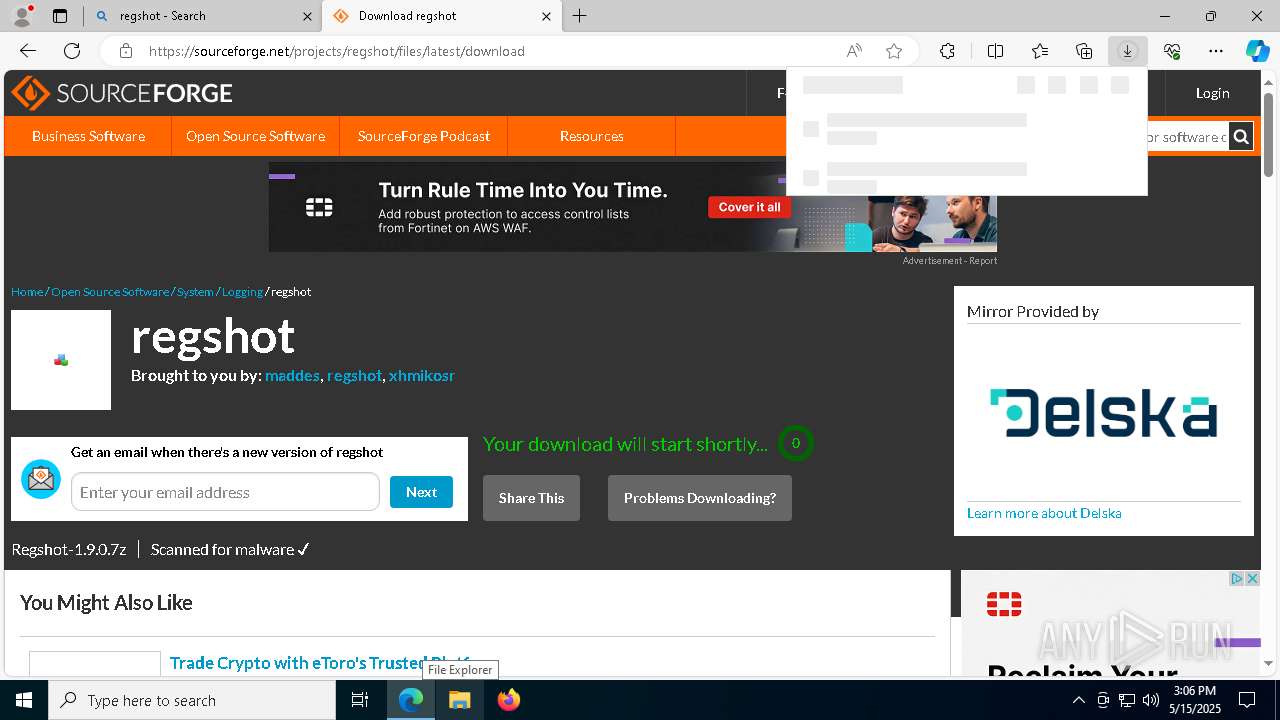Click the email address input field
This screenshot has height=720, width=1280.
pos(225,492)
